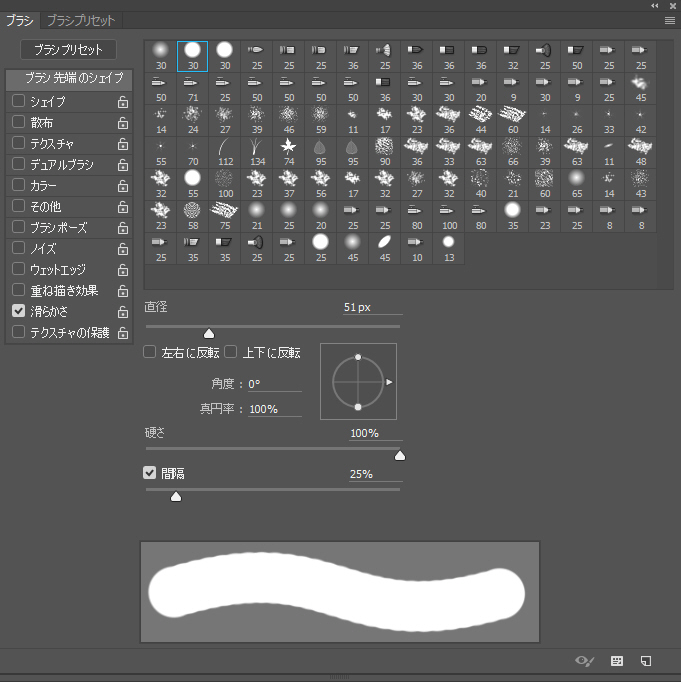The height and width of the screenshot is (682, 681).
Task: Check the 上下に反転 option
Action: click(230, 351)
